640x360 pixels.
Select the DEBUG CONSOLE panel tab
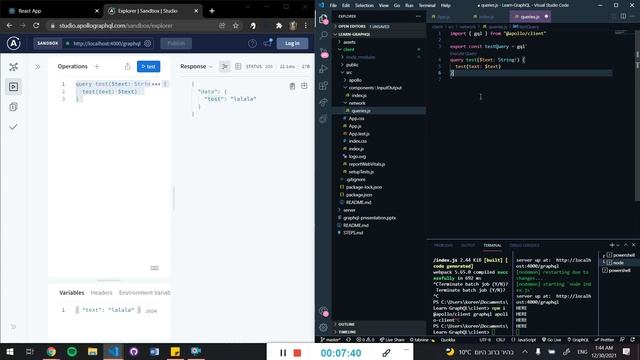(524, 245)
